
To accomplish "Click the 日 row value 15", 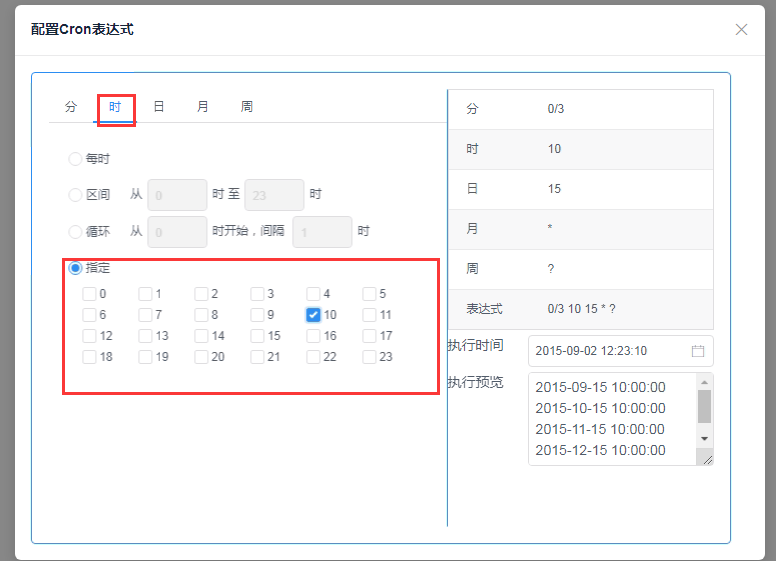I will coord(554,189).
